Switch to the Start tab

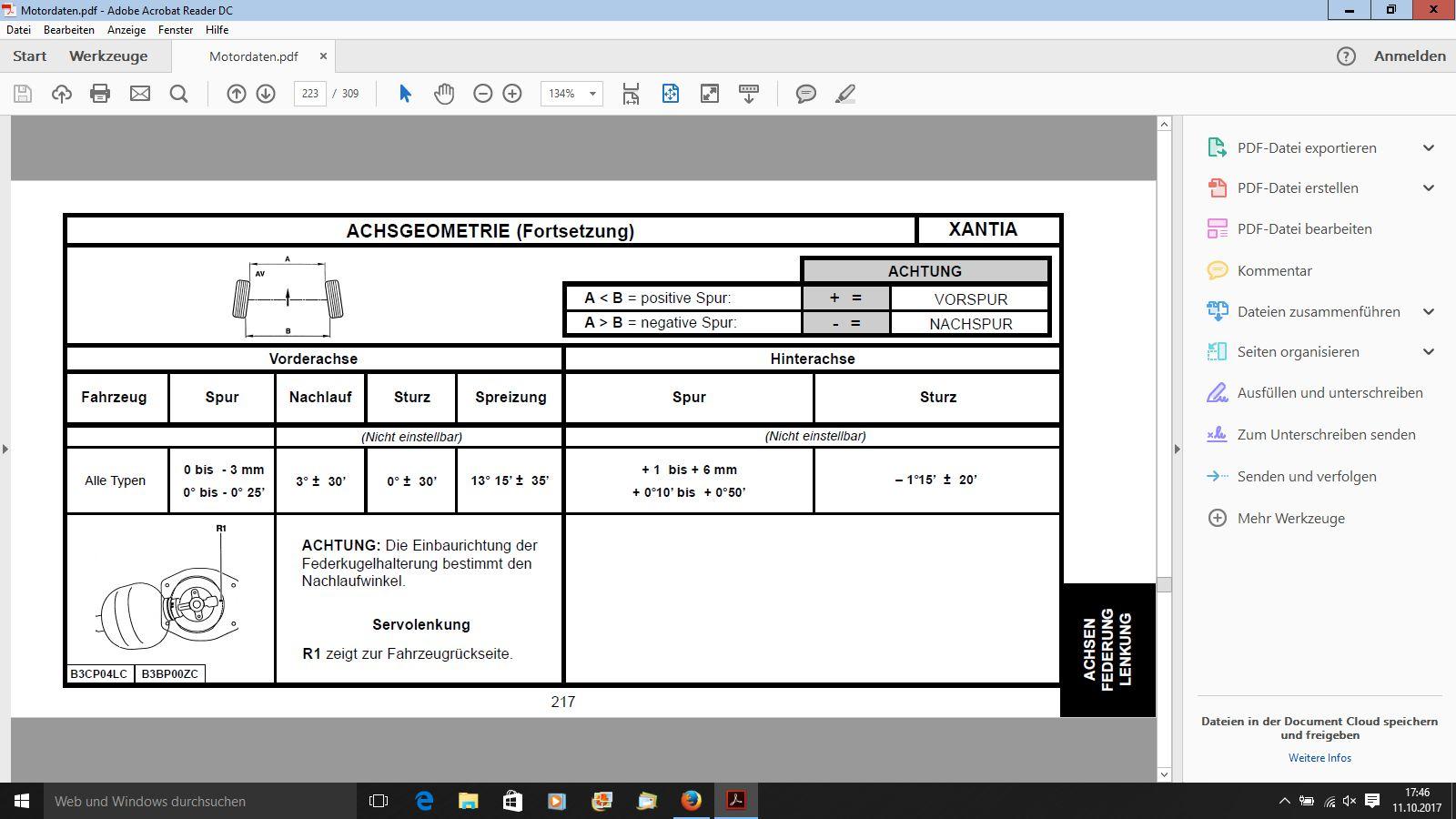pos(30,56)
